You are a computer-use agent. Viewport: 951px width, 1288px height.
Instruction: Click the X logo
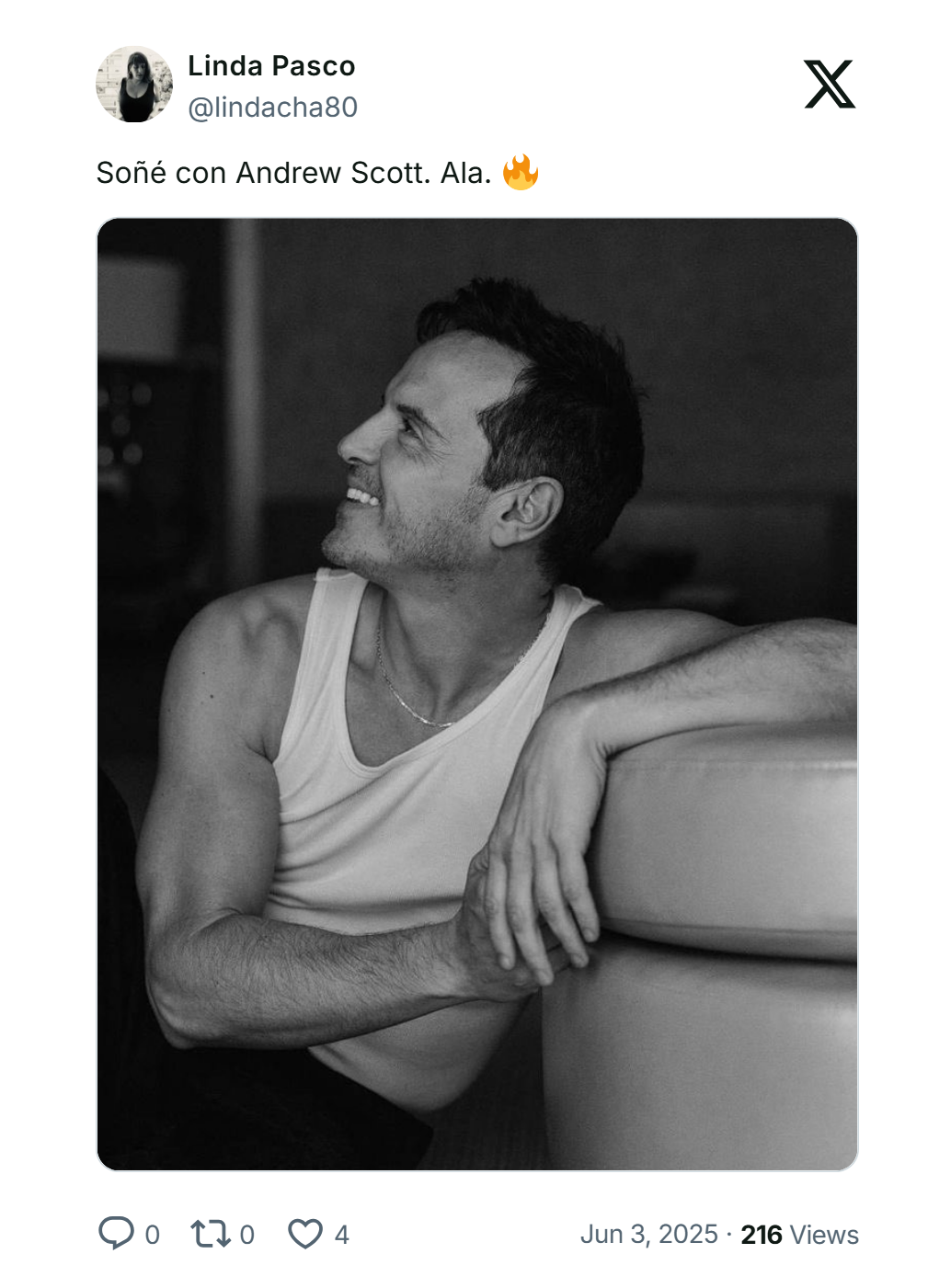[x=829, y=85]
